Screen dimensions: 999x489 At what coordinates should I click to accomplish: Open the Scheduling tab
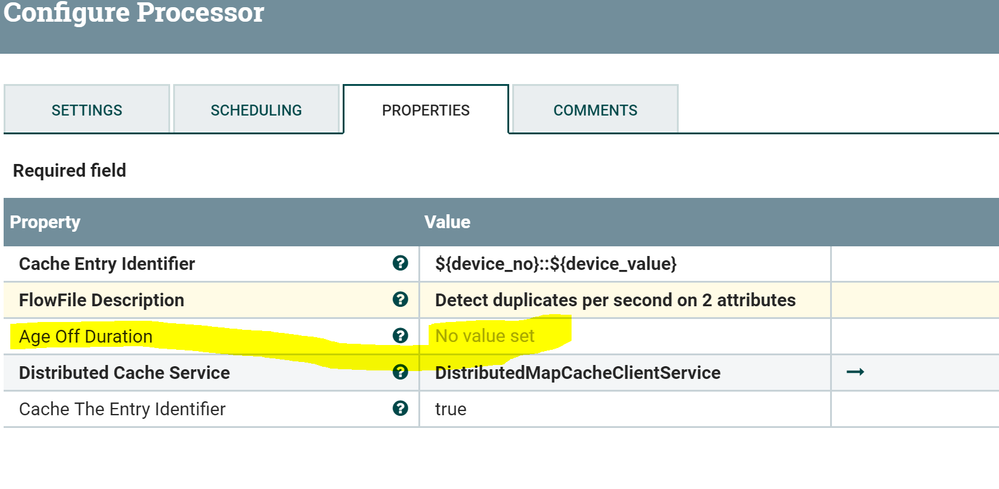pos(256,110)
